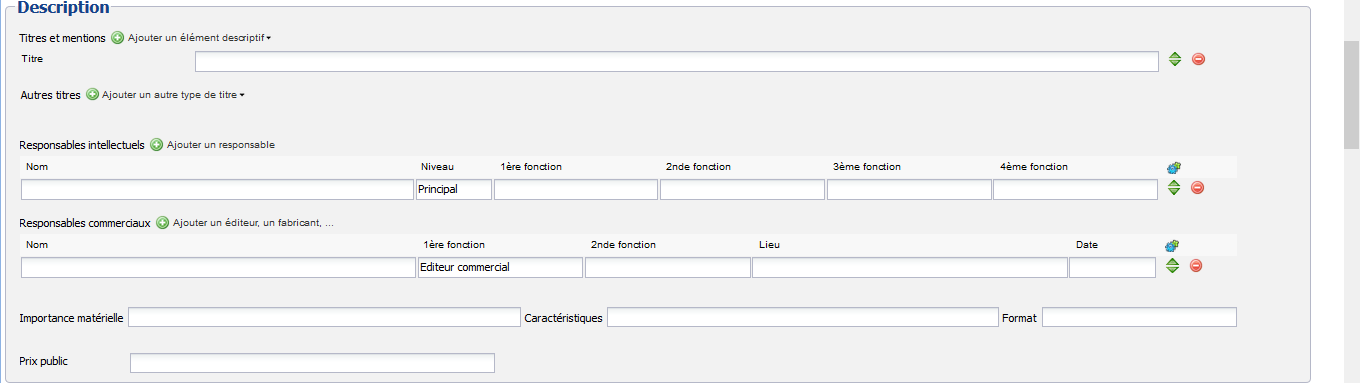This screenshot has width=1360, height=383.
Task: Click the green plus beside Responsables commerciaux
Action: point(162,223)
